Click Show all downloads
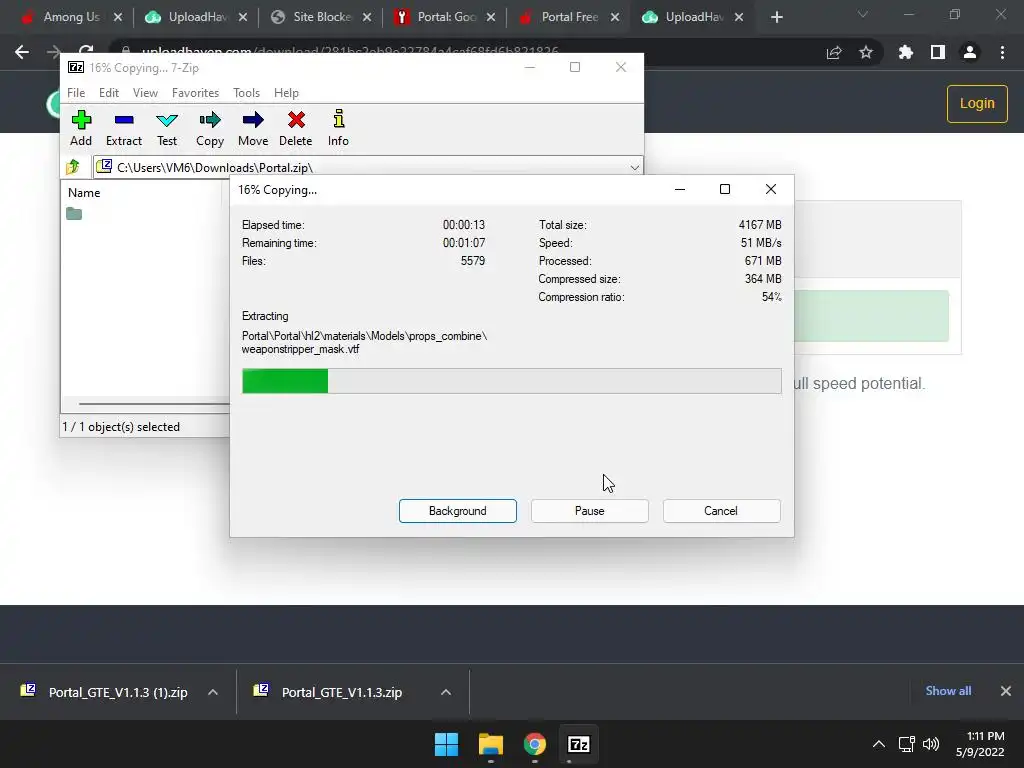Screen dimensions: 1024x768 coord(948,691)
